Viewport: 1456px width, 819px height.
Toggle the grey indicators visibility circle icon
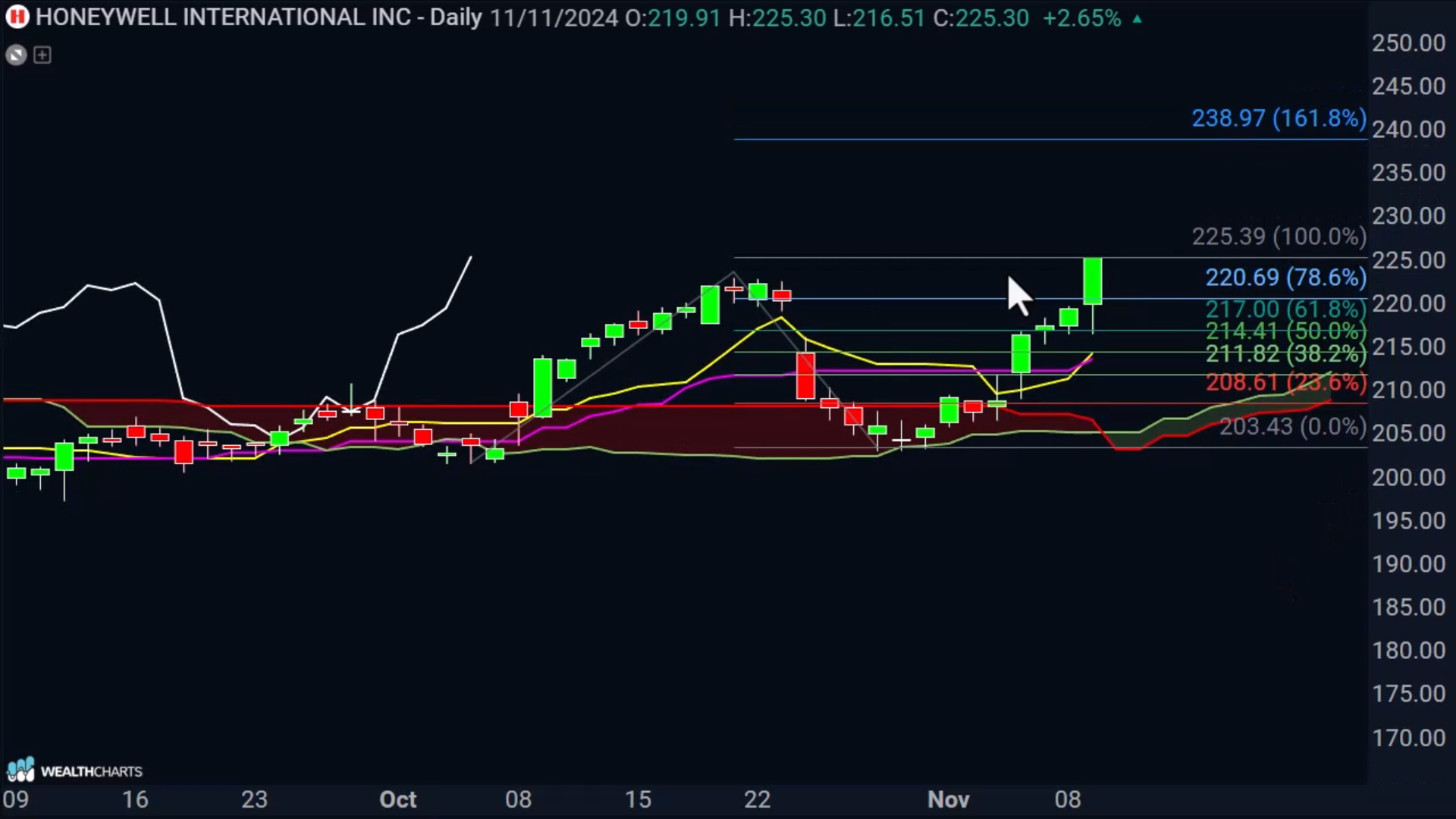click(x=16, y=55)
